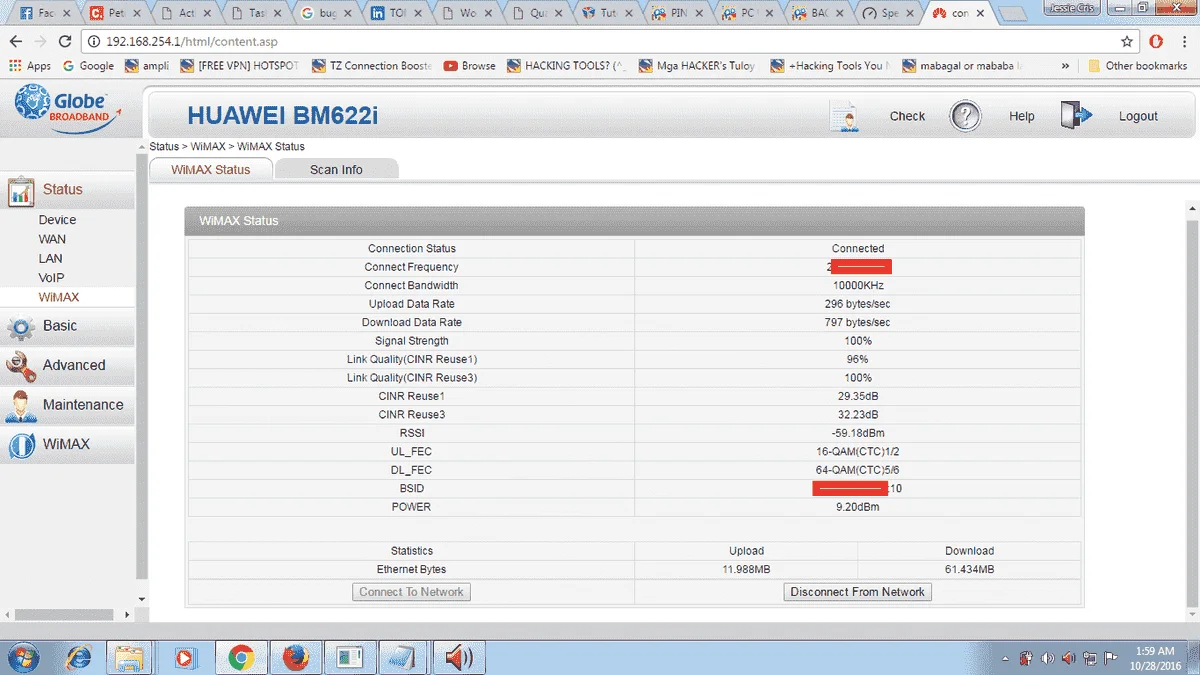Screen dimensions: 1200x675
Task: Open TZ Connection Booster bookmark
Action: (x=372, y=66)
